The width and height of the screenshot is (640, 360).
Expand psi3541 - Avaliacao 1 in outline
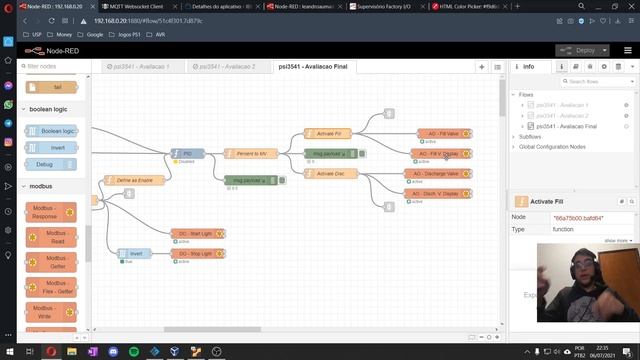tap(522, 105)
